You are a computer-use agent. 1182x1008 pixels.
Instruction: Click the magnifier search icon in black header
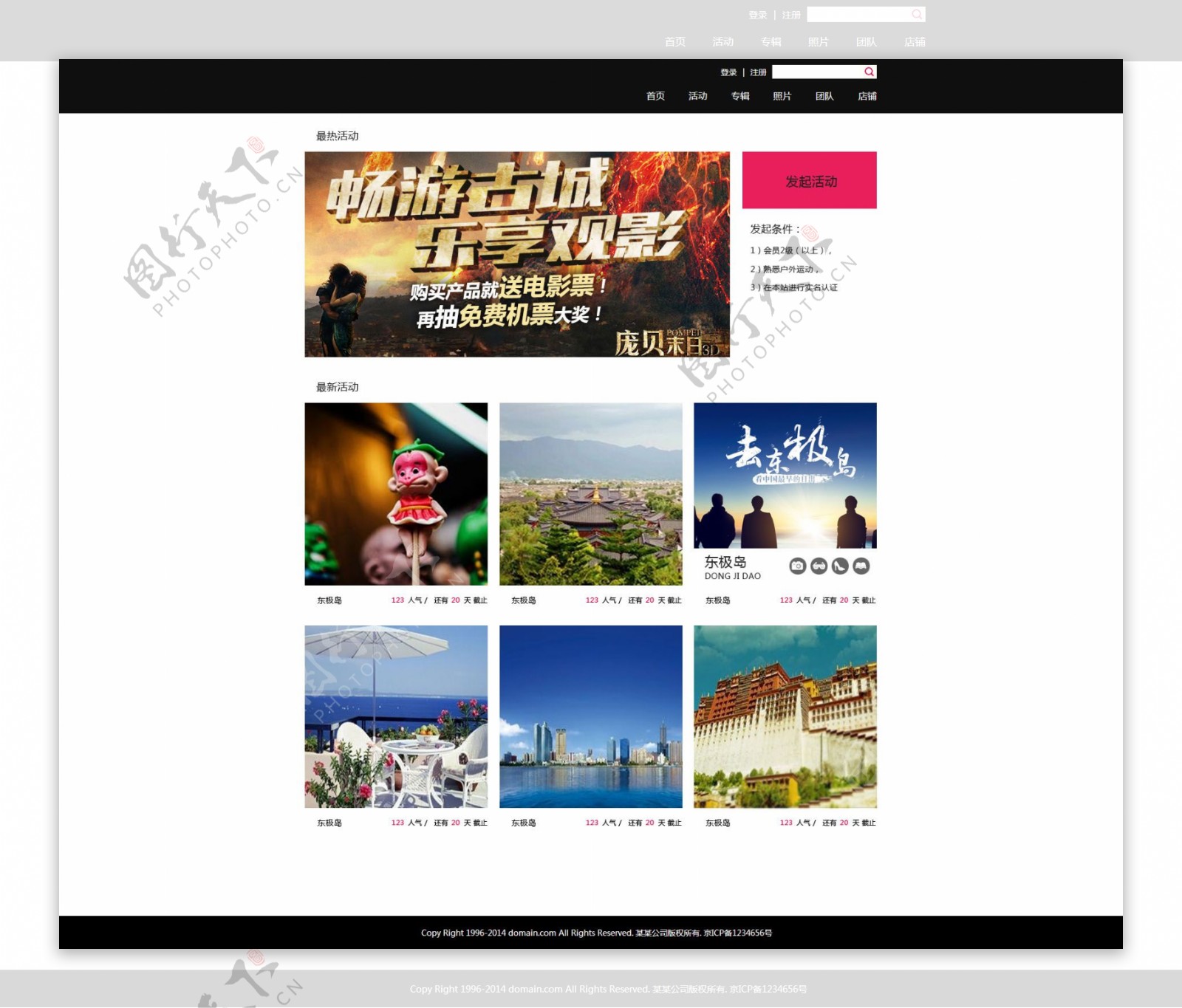[870, 72]
